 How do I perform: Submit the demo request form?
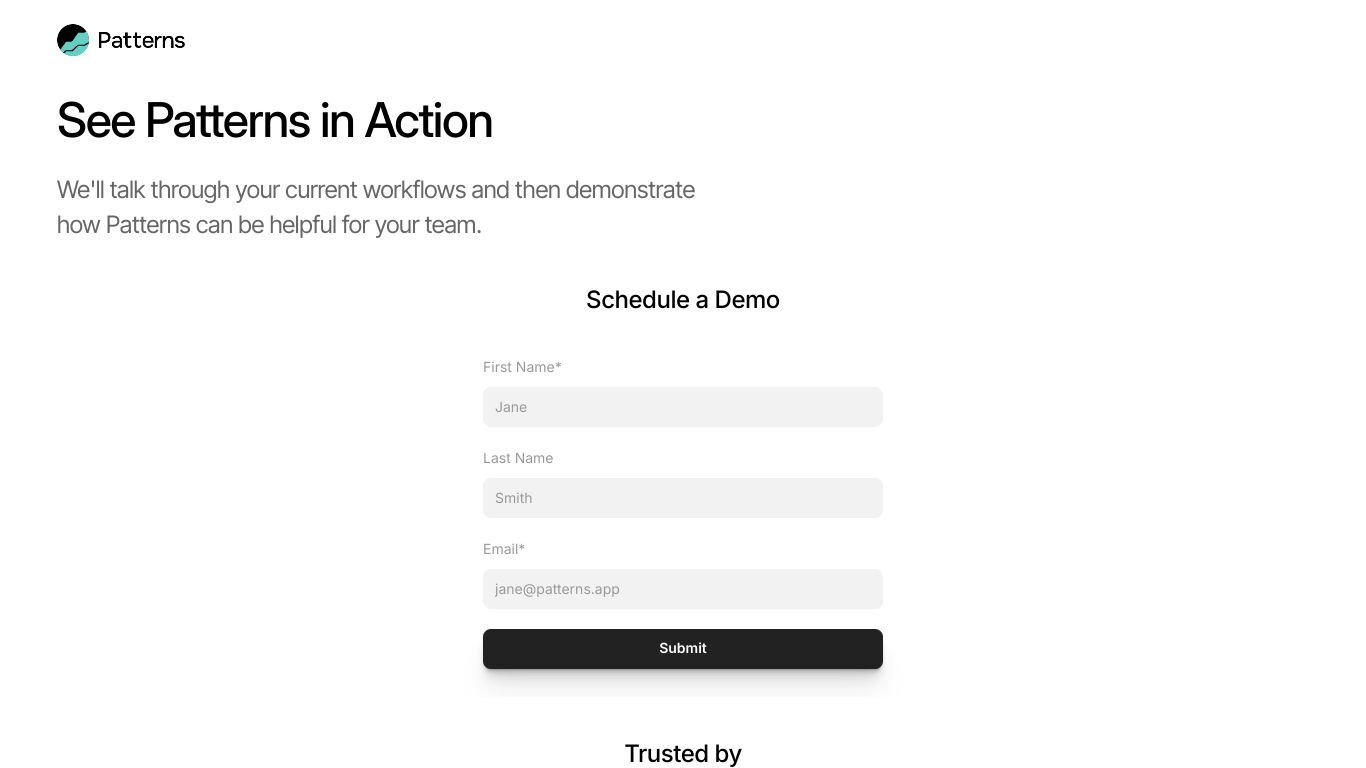pyautogui.click(x=683, y=649)
